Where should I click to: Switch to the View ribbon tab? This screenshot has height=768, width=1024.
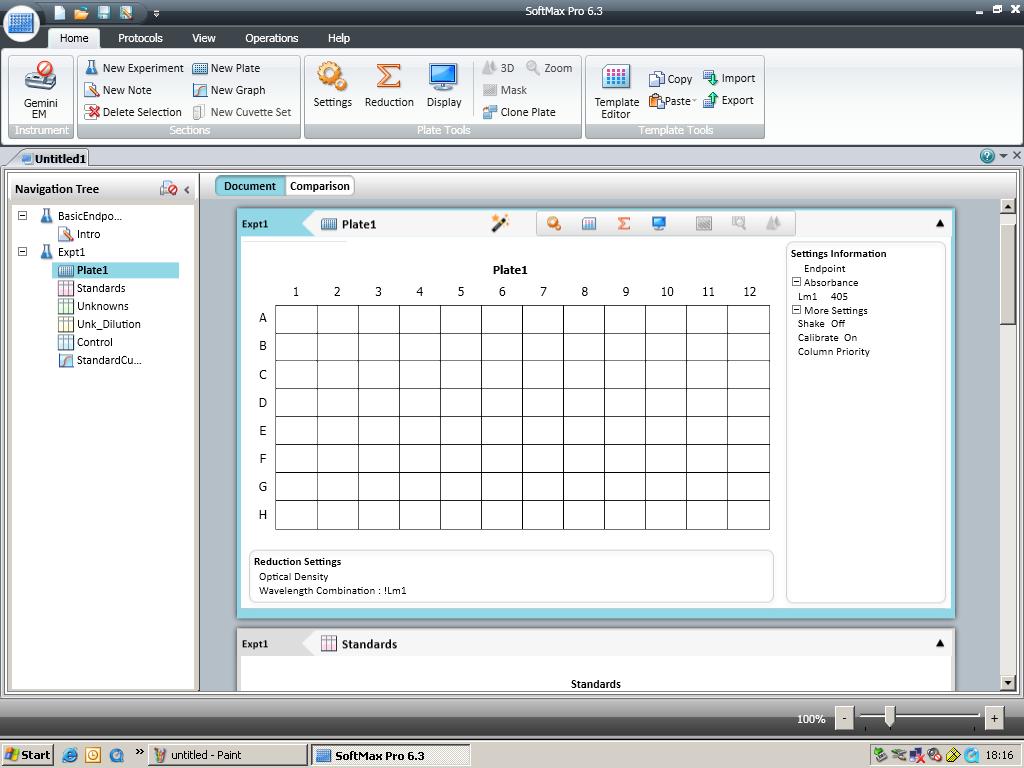[x=204, y=38]
